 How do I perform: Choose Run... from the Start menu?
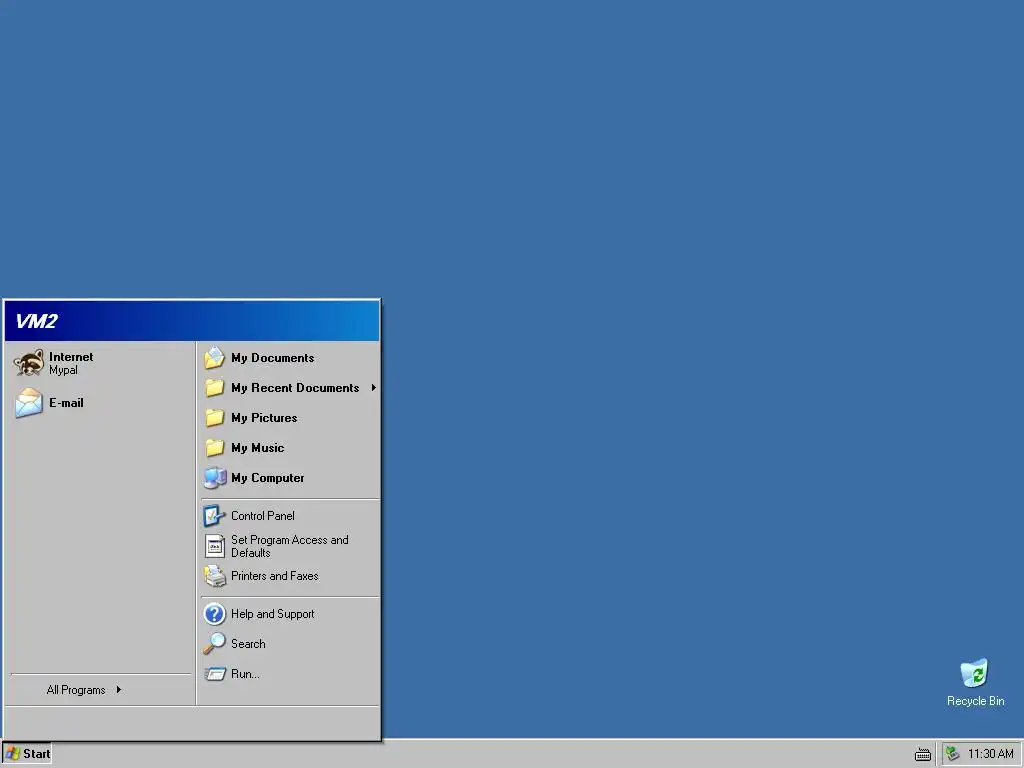[x=289, y=674]
